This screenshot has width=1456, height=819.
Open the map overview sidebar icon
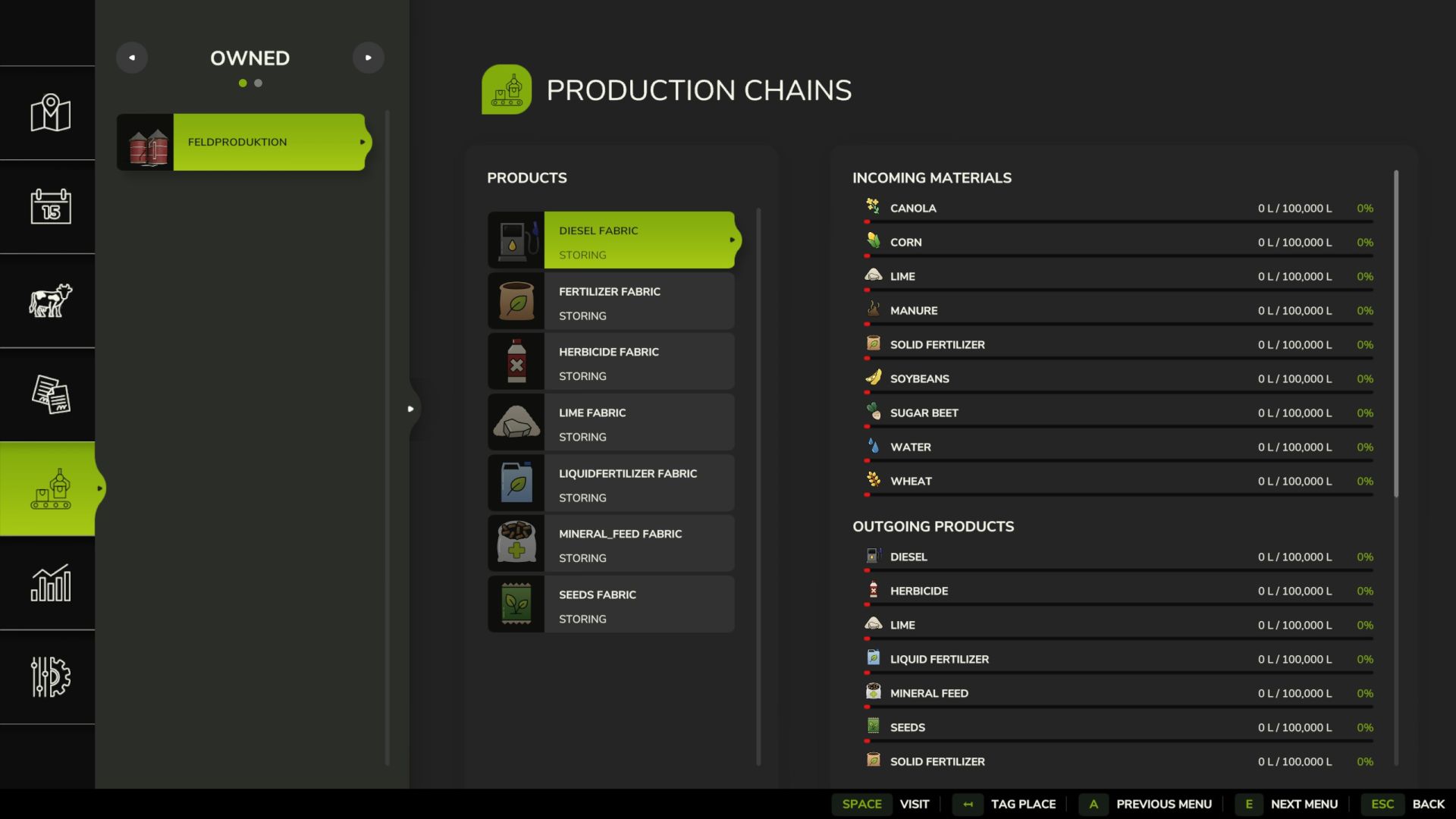point(50,114)
